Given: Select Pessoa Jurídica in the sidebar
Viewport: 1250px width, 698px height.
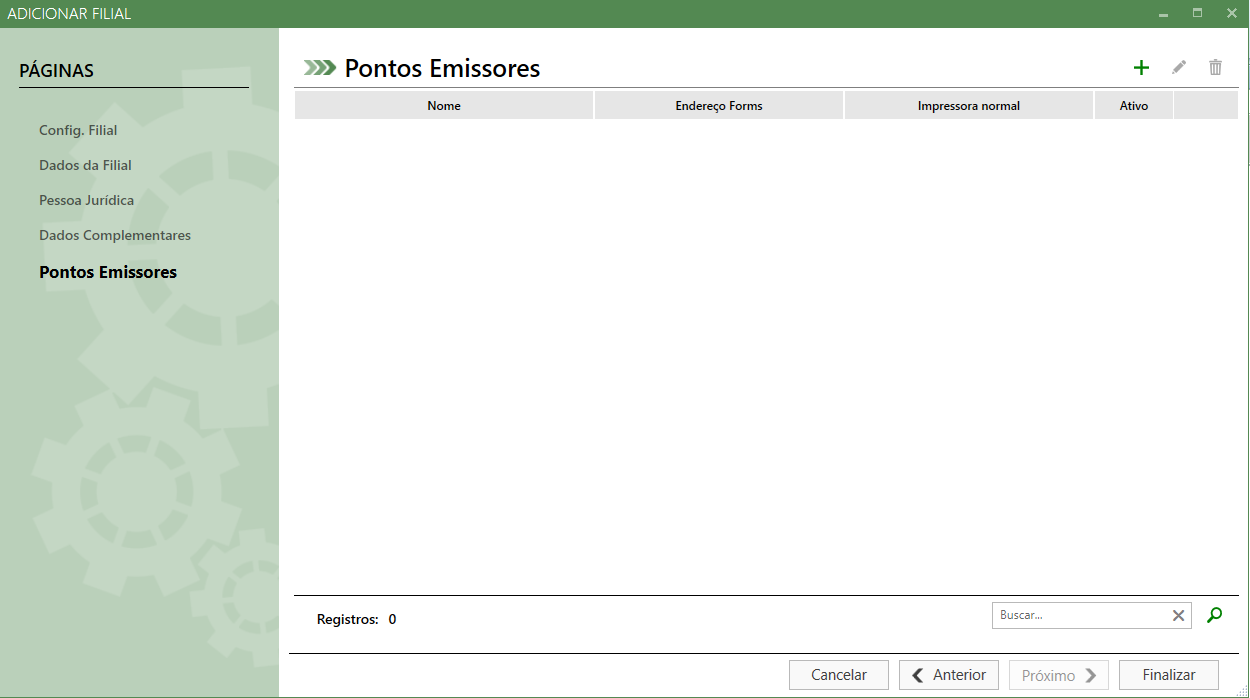Looking at the screenshot, I should point(86,200).
